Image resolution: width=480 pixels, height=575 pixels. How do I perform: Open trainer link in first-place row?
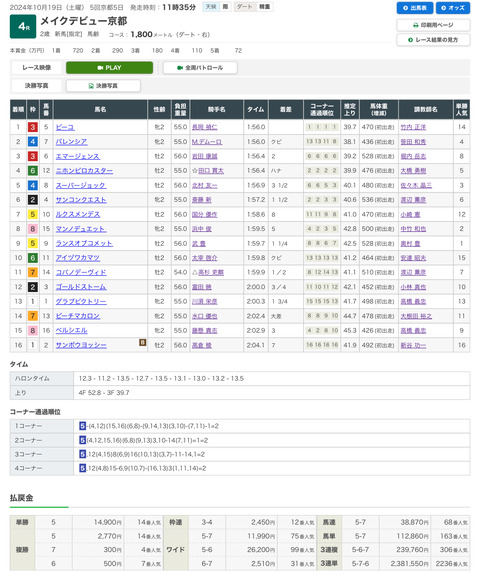point(413,127)
